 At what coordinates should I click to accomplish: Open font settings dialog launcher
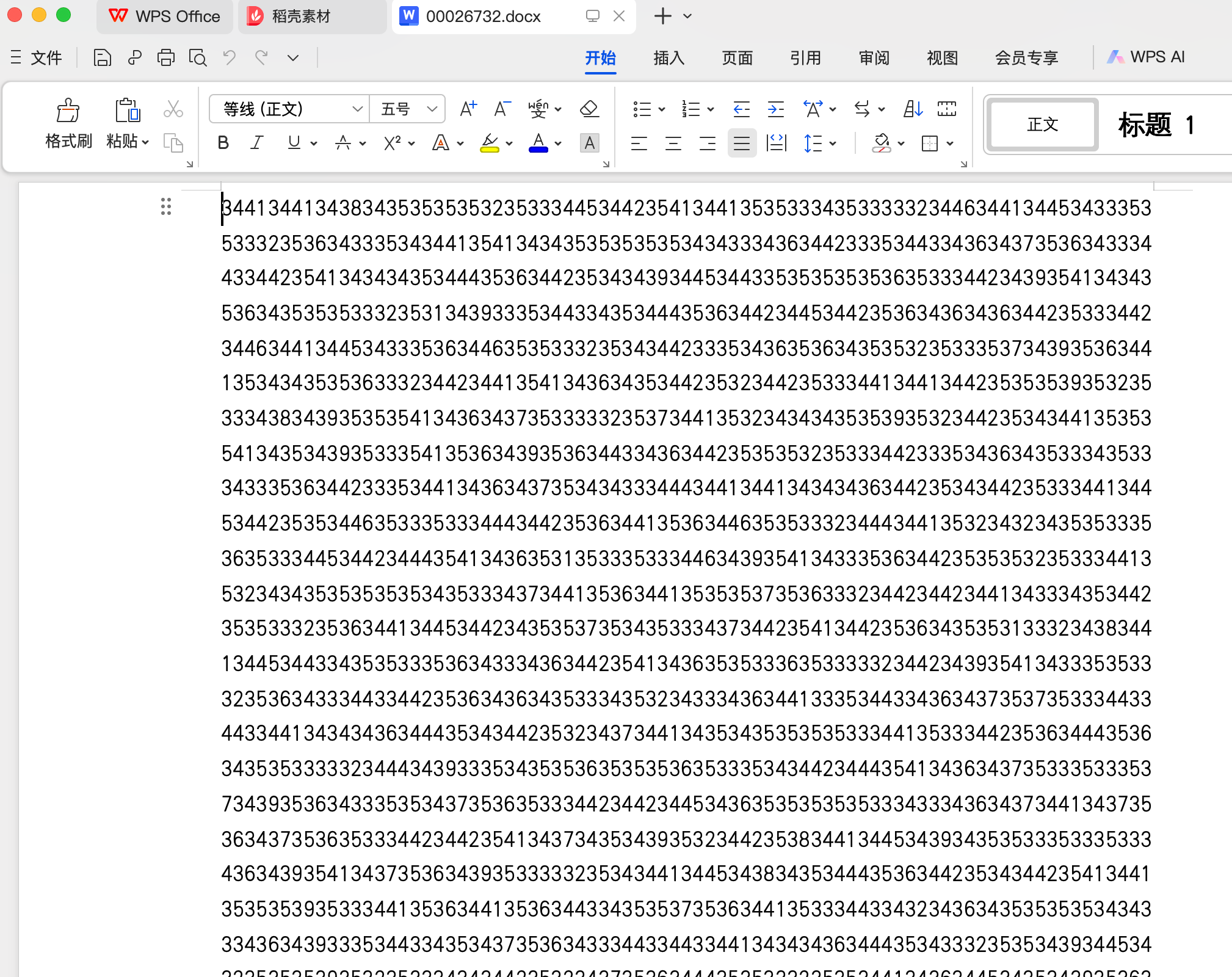pos(606,164)
